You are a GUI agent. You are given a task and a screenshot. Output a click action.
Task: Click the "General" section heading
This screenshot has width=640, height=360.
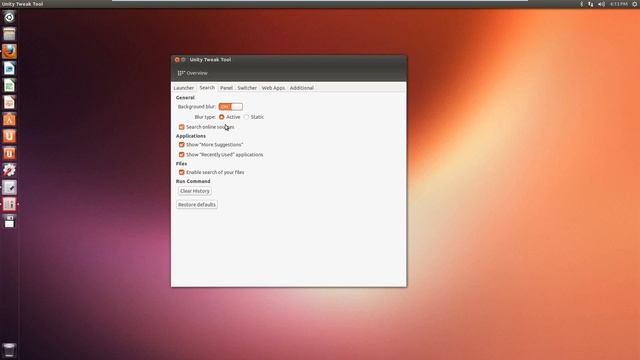click(x=185, y=98)
